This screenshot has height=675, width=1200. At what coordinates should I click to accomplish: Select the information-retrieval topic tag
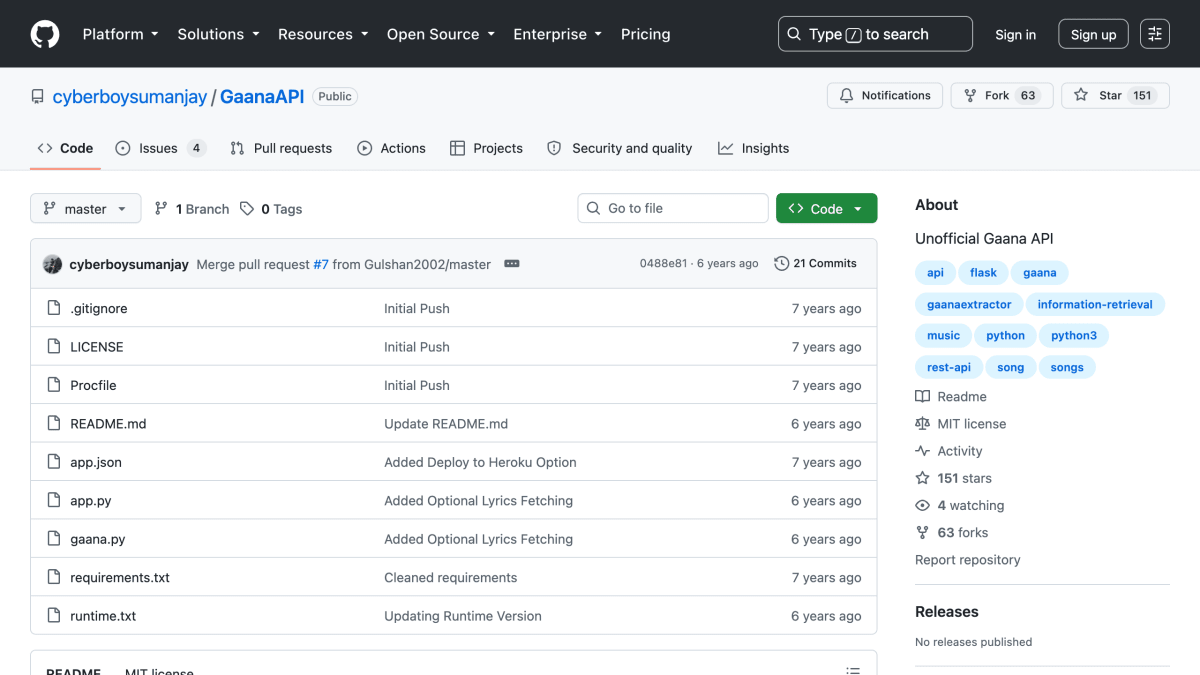tap(1095, 304)
